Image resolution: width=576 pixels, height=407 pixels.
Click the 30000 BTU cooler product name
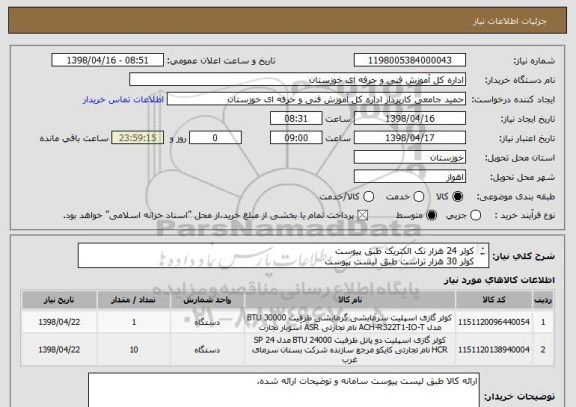[x=349, y=322]
